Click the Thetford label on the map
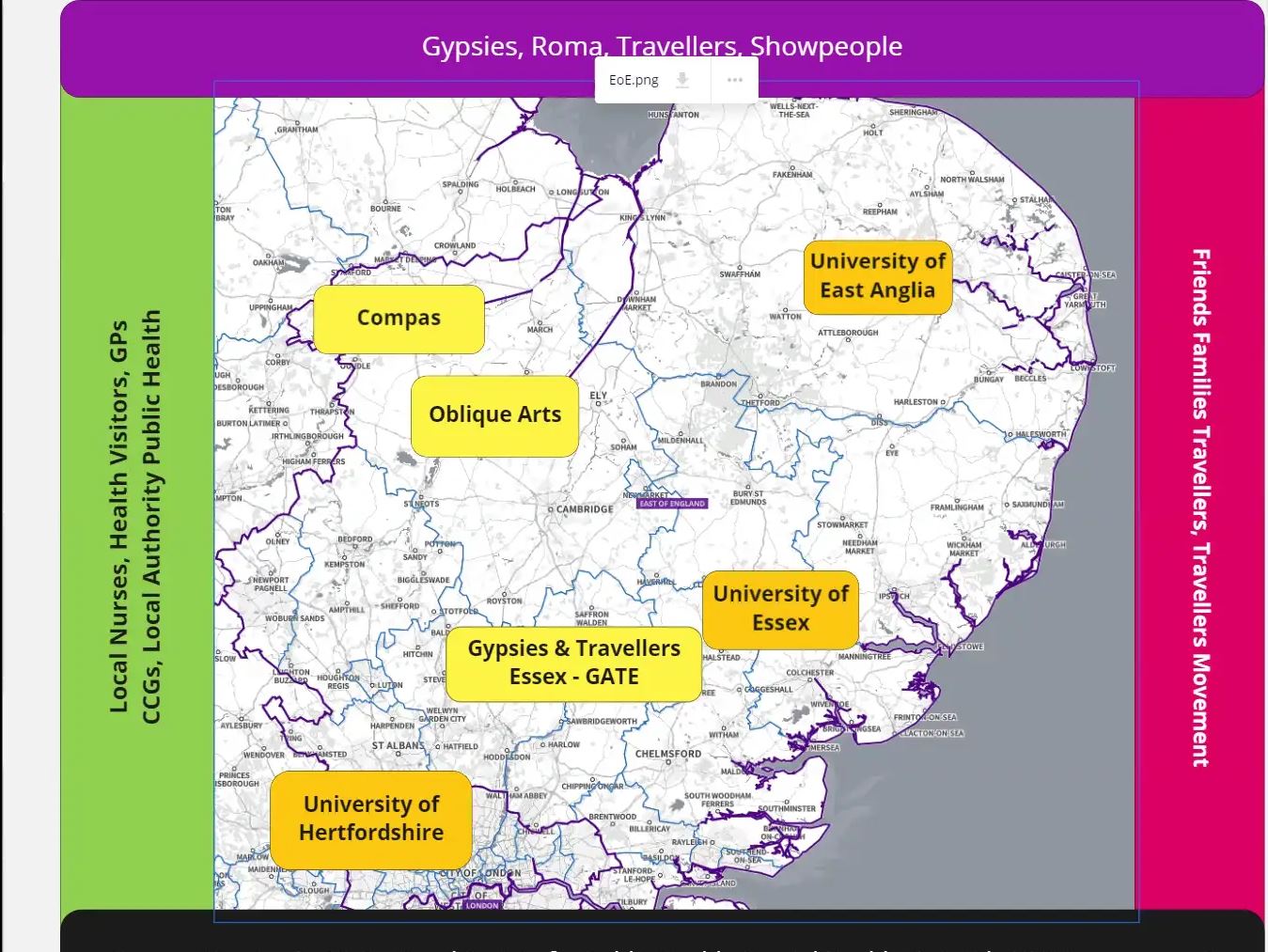This screenshot has width=1268, height=952. click(x=760, y=403)
